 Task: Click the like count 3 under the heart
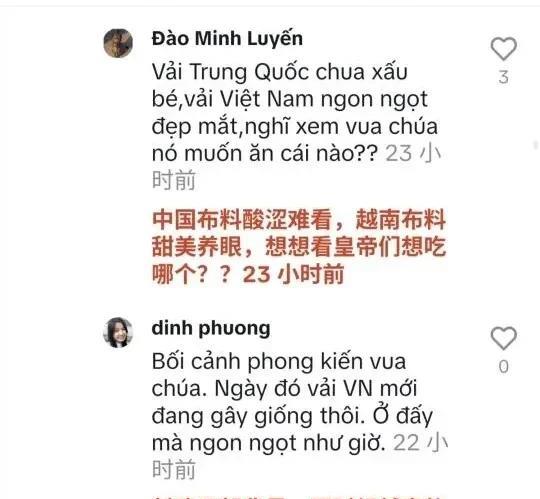pyautogui.click(x=503, y=77)
